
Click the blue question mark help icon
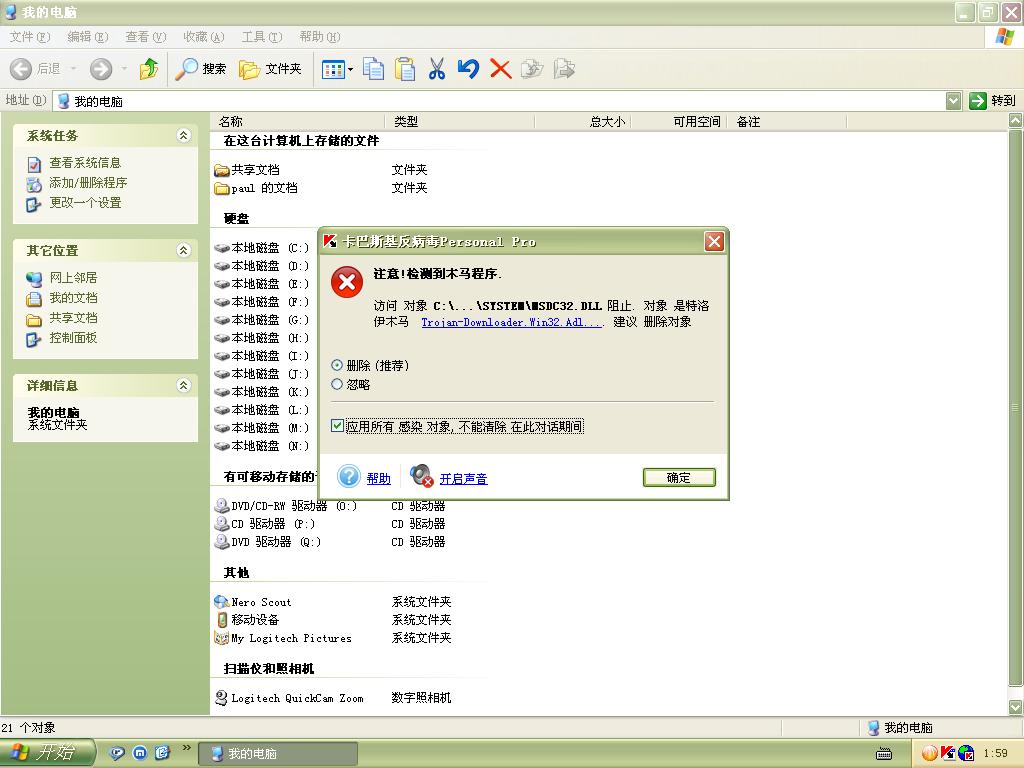click(349, 475)
